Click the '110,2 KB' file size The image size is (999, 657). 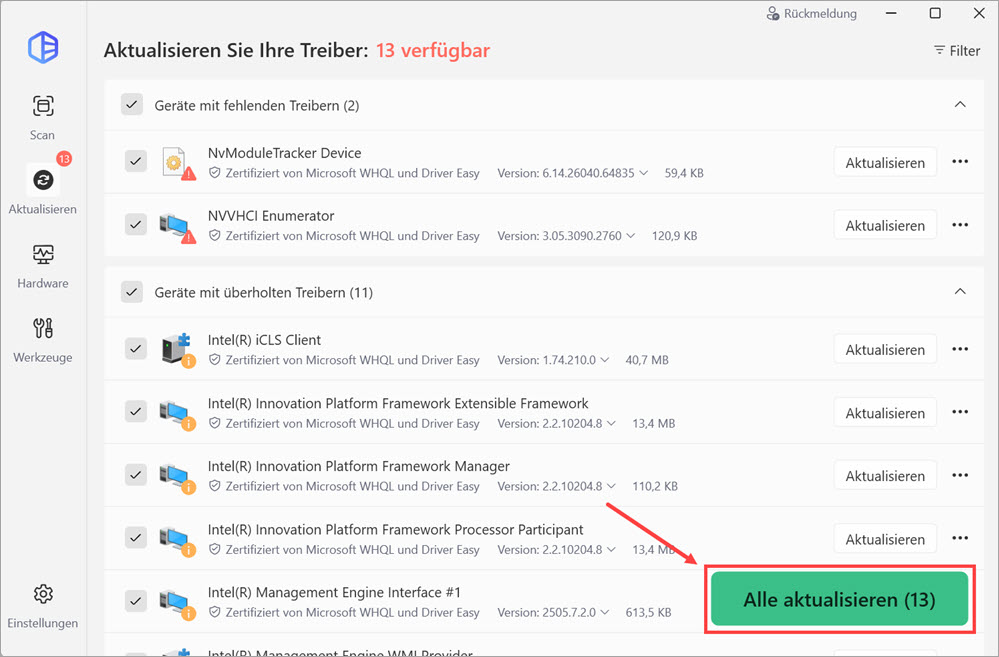(655, 486)
